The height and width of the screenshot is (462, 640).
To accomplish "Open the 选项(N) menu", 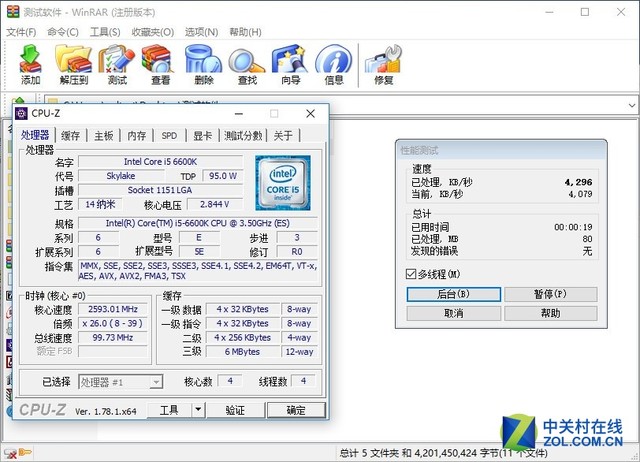I will click(201, 32).
